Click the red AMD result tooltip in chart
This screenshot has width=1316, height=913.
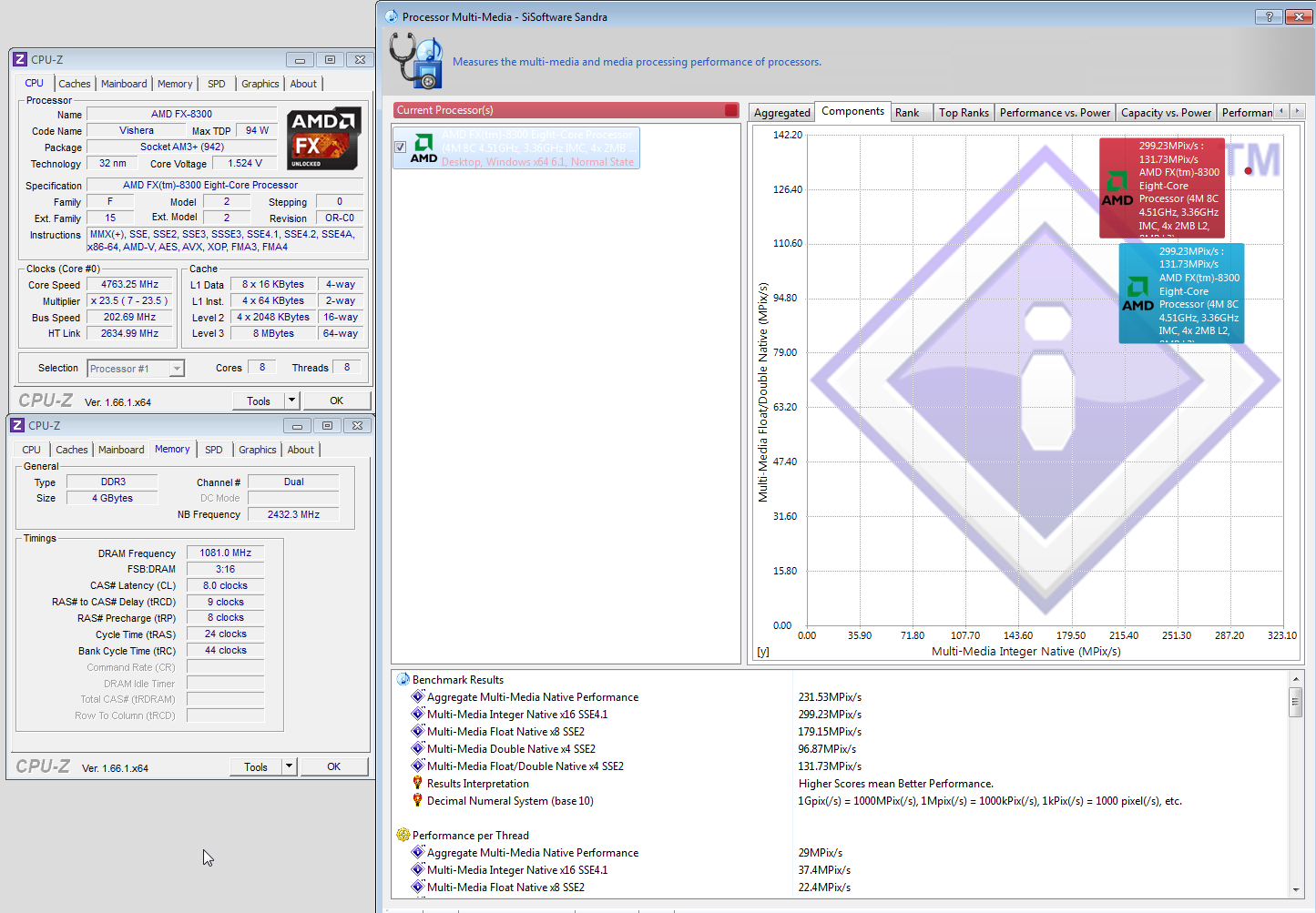(1162, 188)
